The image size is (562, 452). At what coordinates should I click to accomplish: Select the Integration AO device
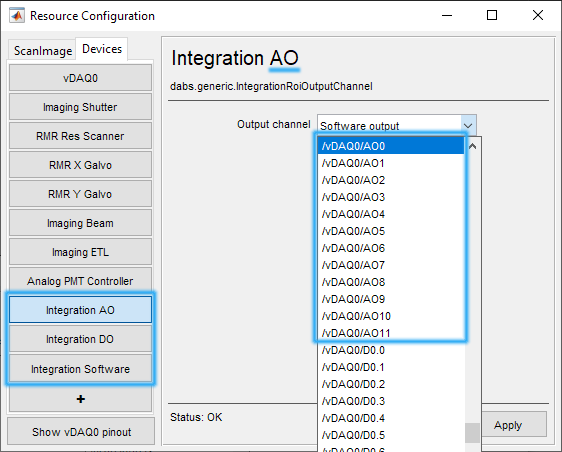pyautogui.click(x=80, y=310)
